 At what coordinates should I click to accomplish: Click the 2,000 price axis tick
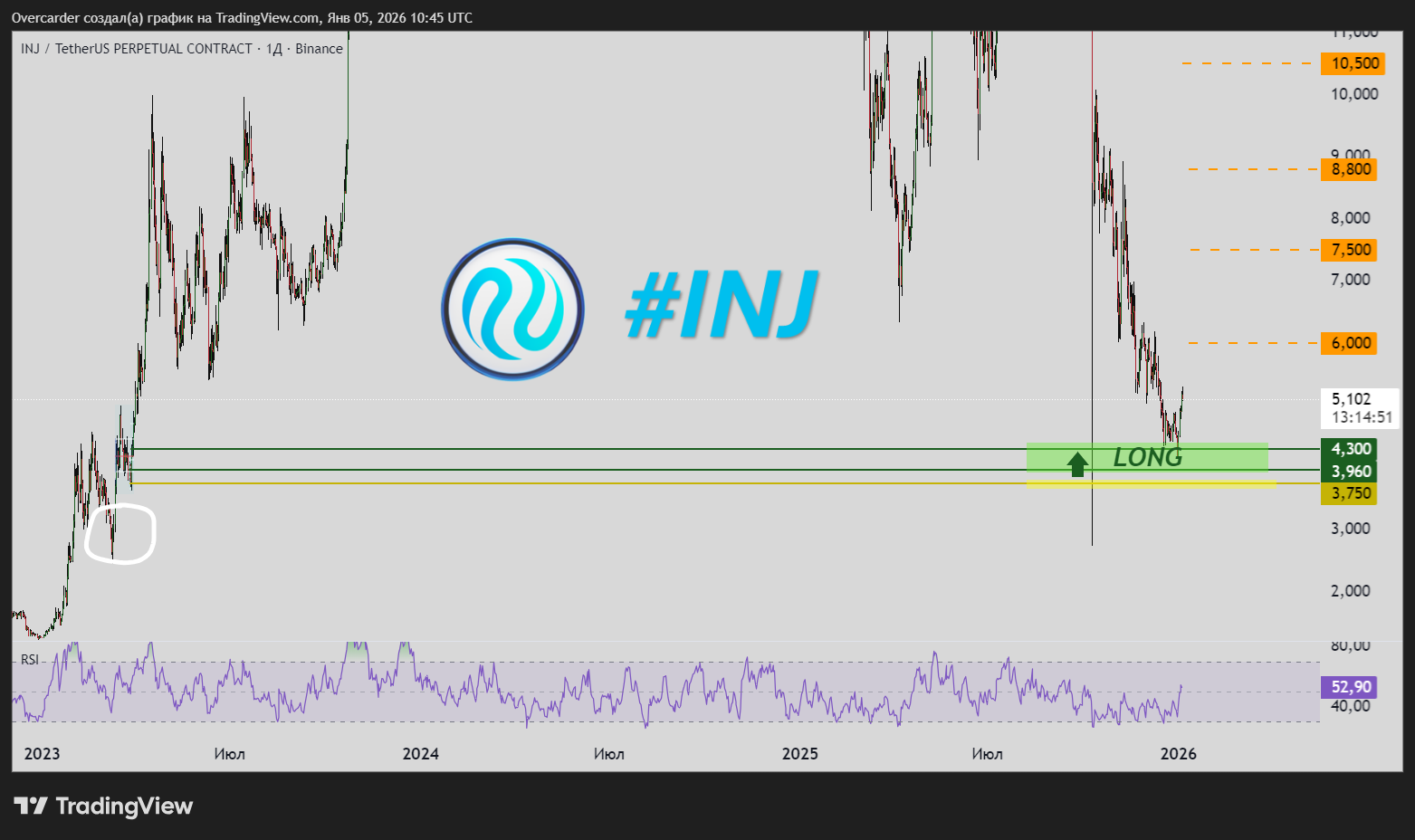pos(1351,591)
